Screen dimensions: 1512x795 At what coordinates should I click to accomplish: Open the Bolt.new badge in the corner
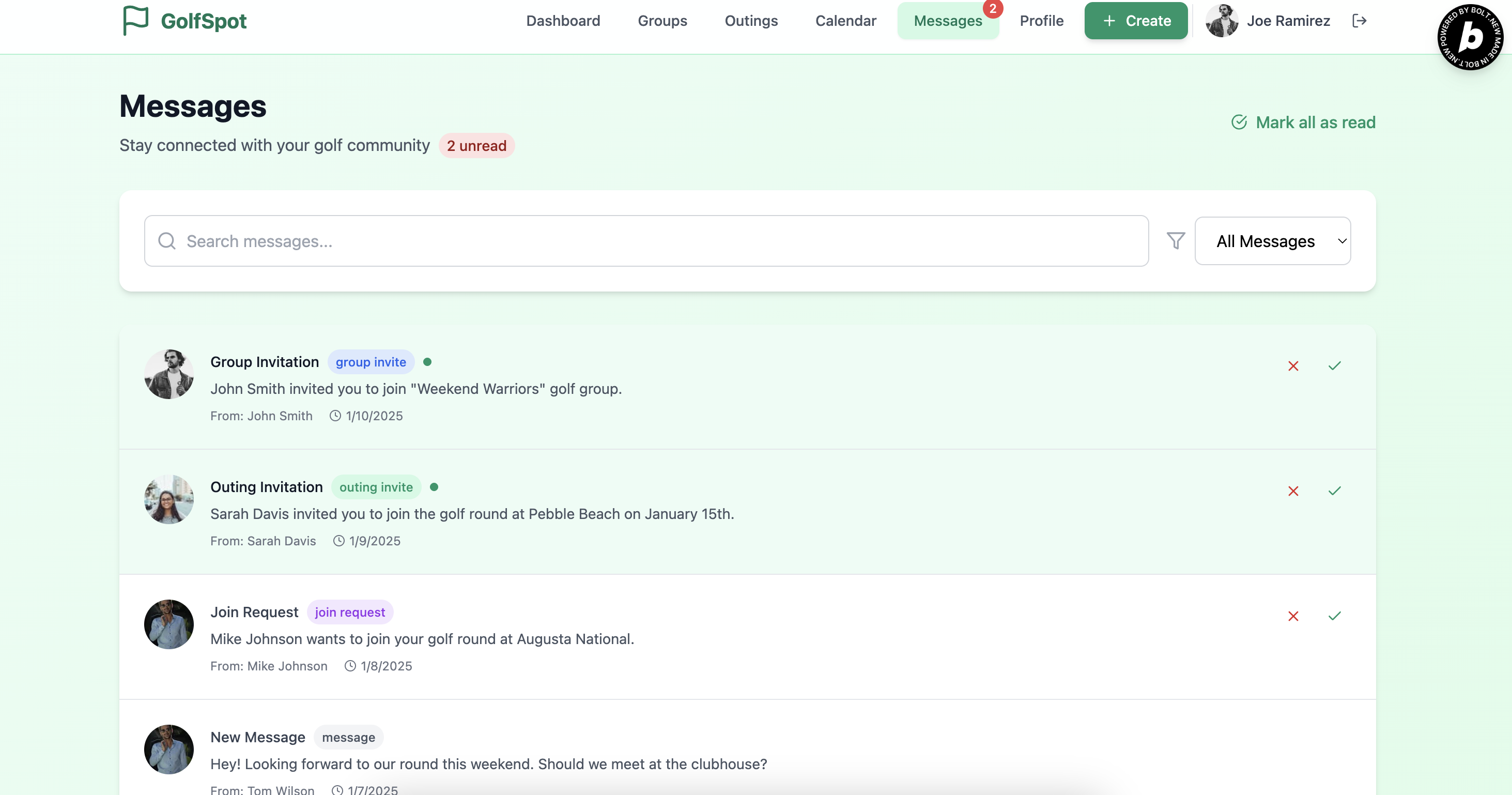(x=1470, y=38)
